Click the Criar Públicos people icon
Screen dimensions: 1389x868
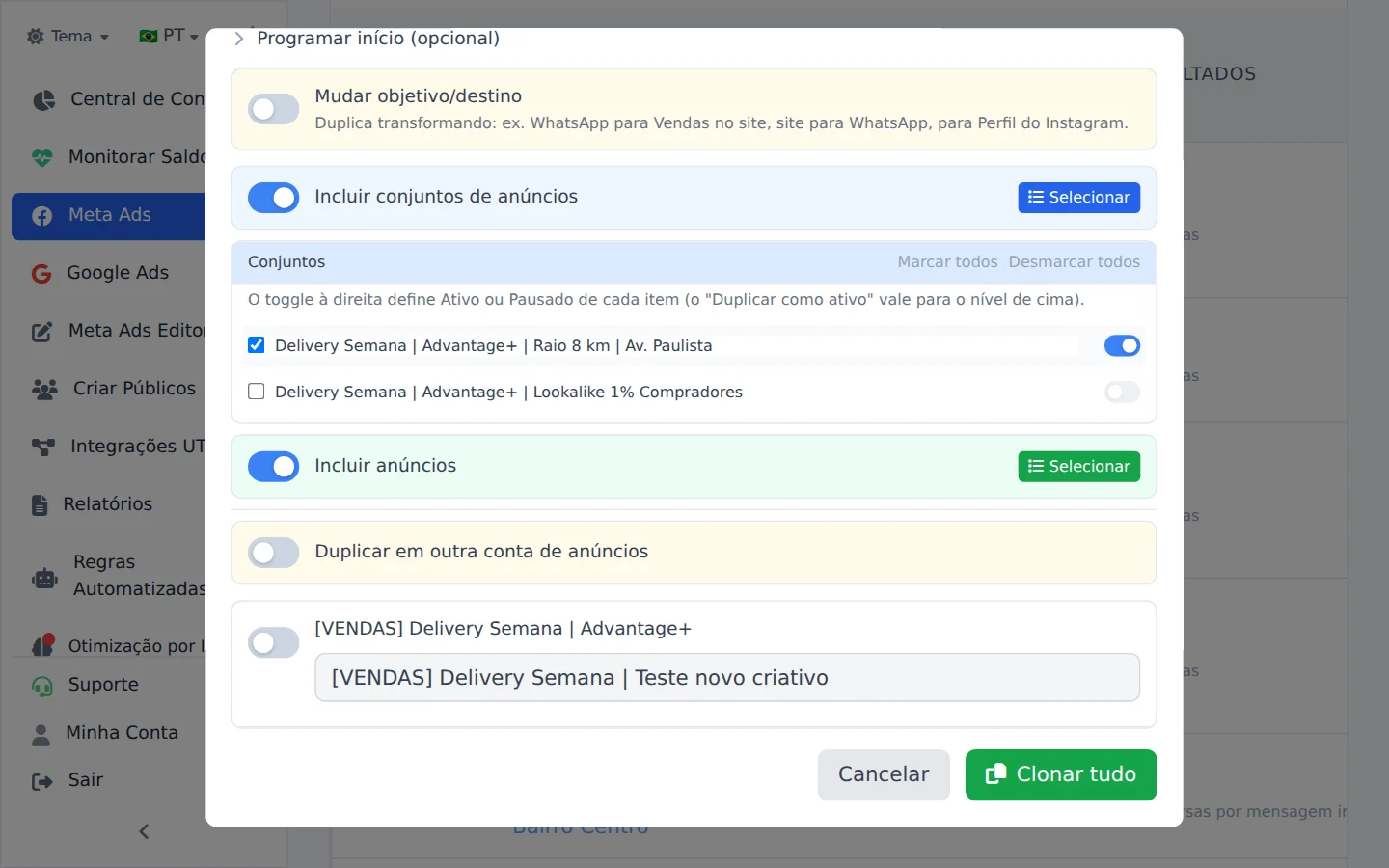tap(44, 390)
